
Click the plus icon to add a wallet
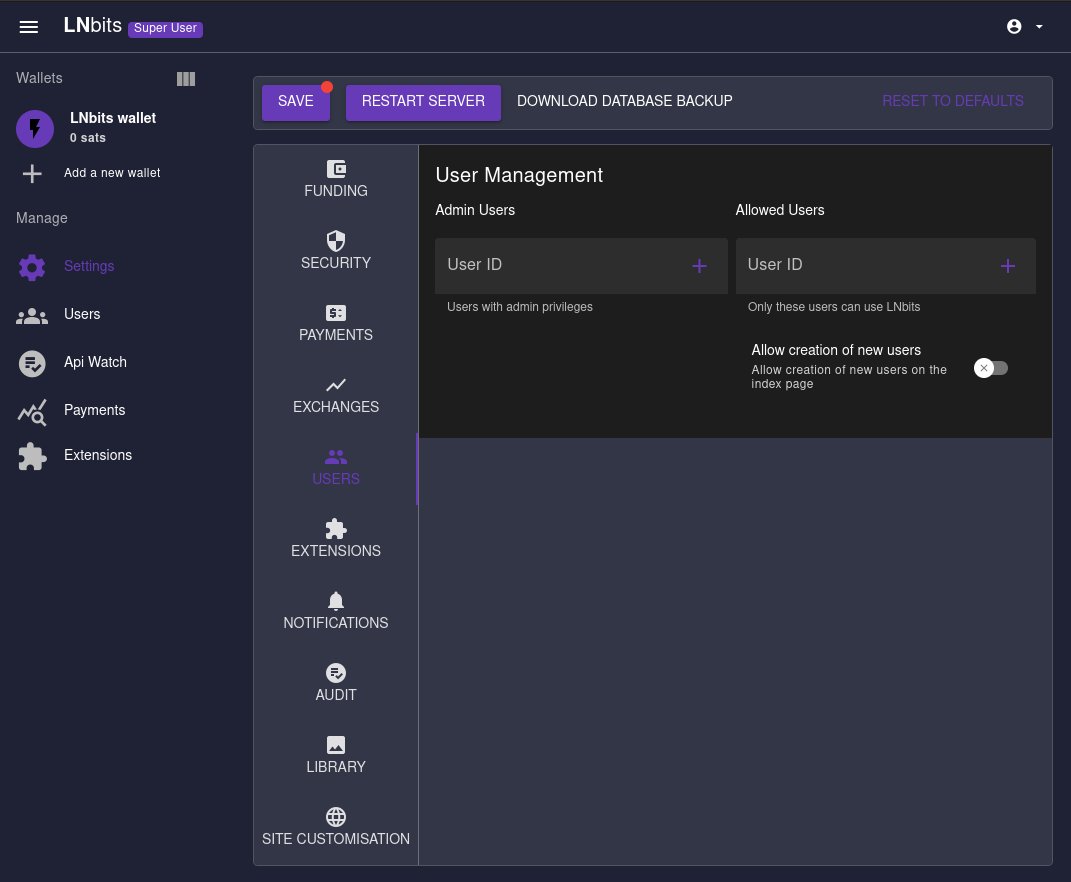click(x=32, y=173)
